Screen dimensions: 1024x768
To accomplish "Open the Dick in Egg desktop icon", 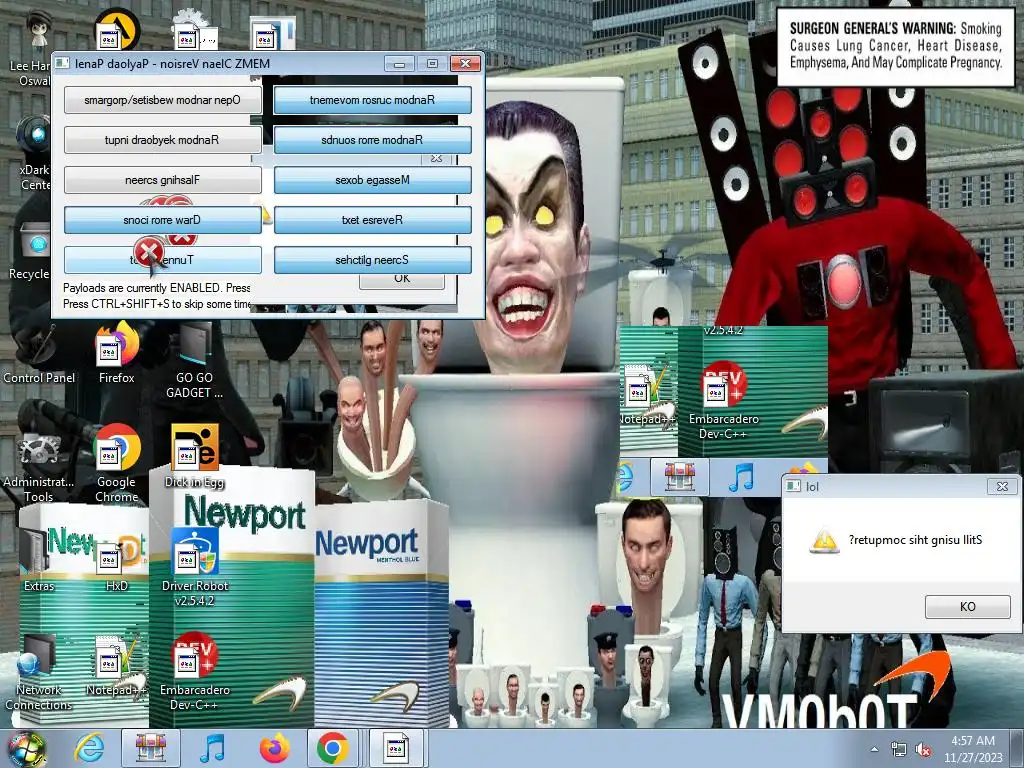I will point(194,457).
